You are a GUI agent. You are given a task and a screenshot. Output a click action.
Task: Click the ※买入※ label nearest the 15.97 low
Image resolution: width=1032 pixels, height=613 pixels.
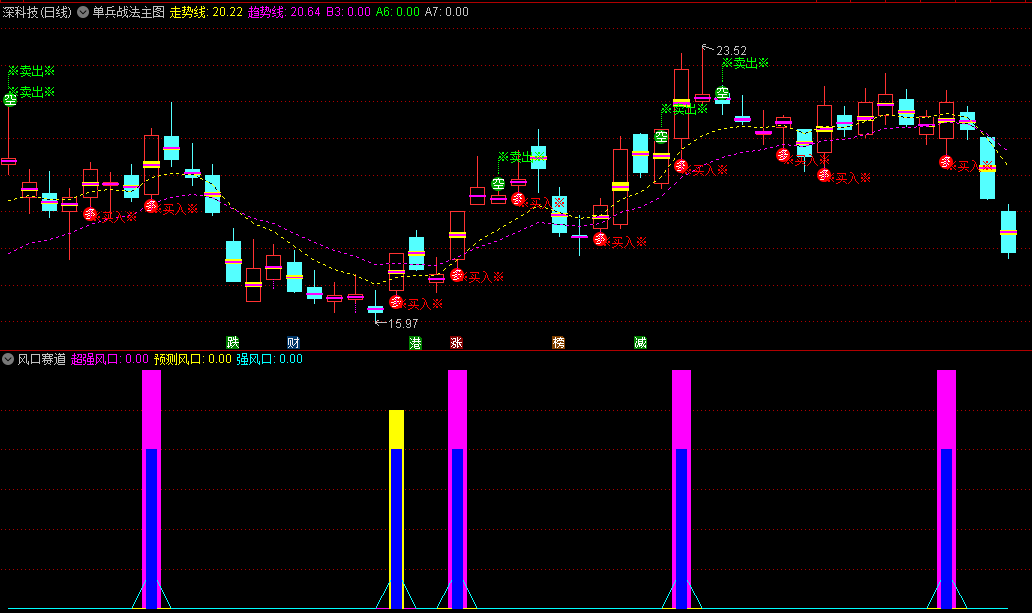point(419,304)
